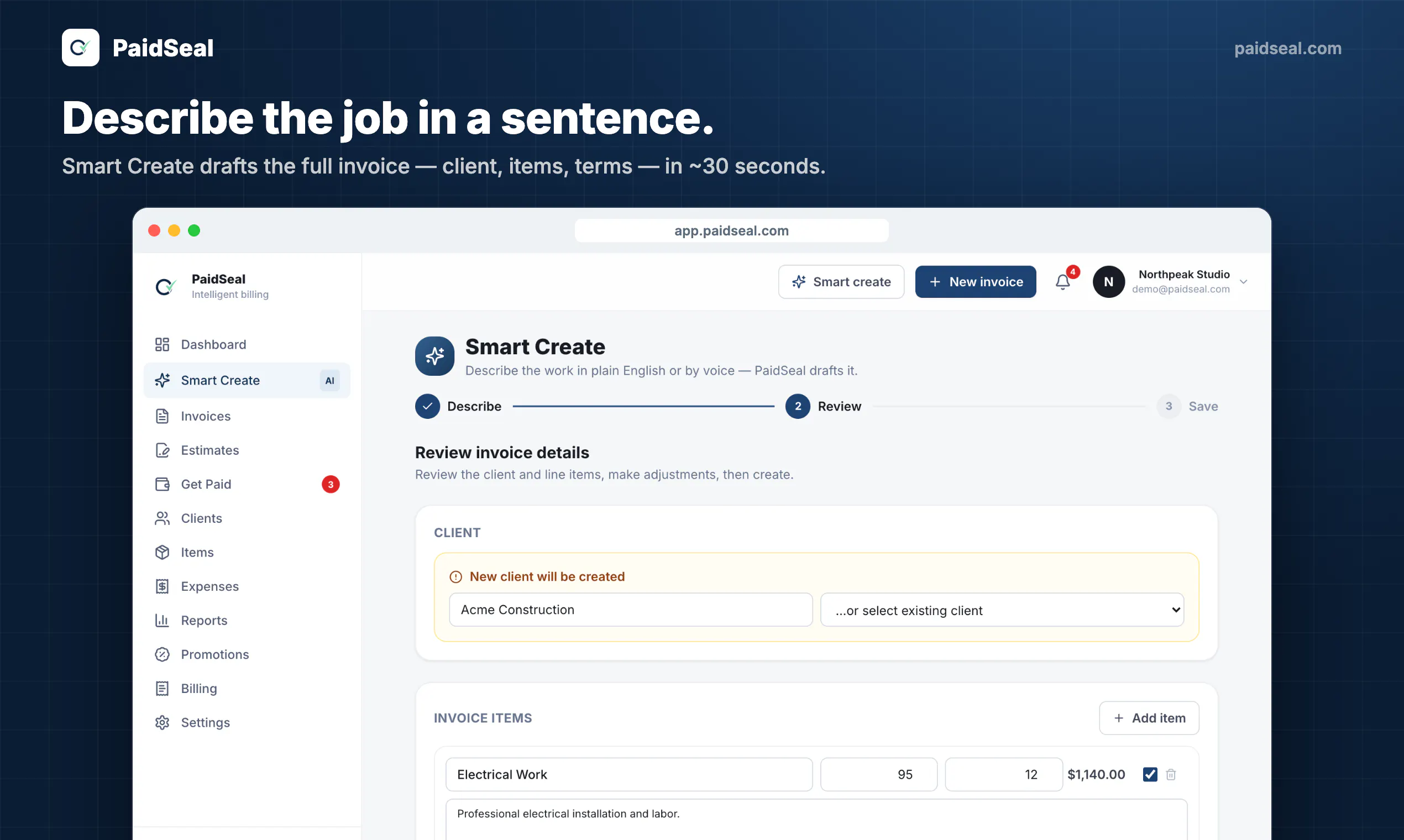Expand the Northpeak Studio account menu chevron
The height and width of the screenshot is (840, 1404).
click(1244, 282)
